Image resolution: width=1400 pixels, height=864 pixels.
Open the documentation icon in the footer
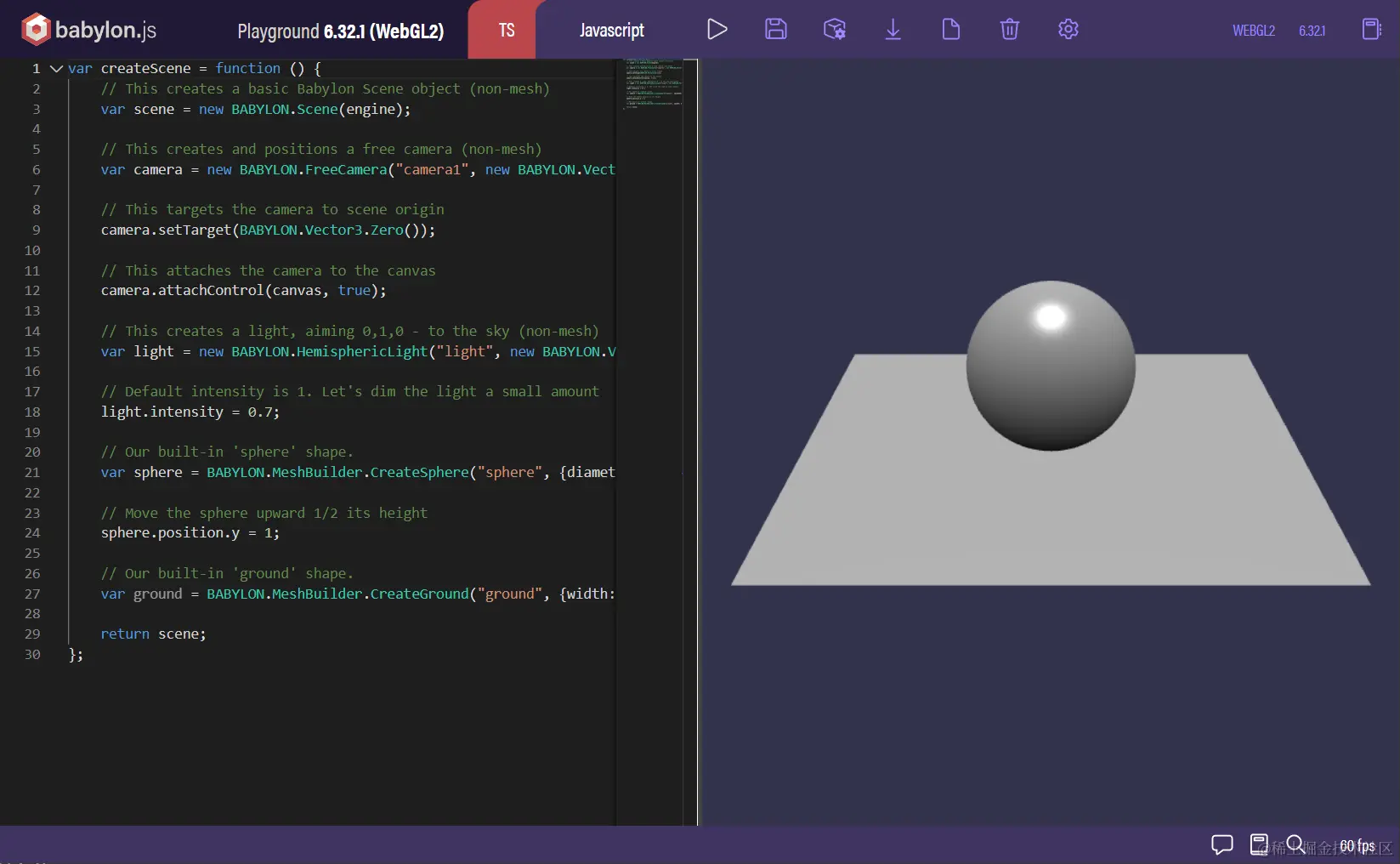(x=1259, y=844)
